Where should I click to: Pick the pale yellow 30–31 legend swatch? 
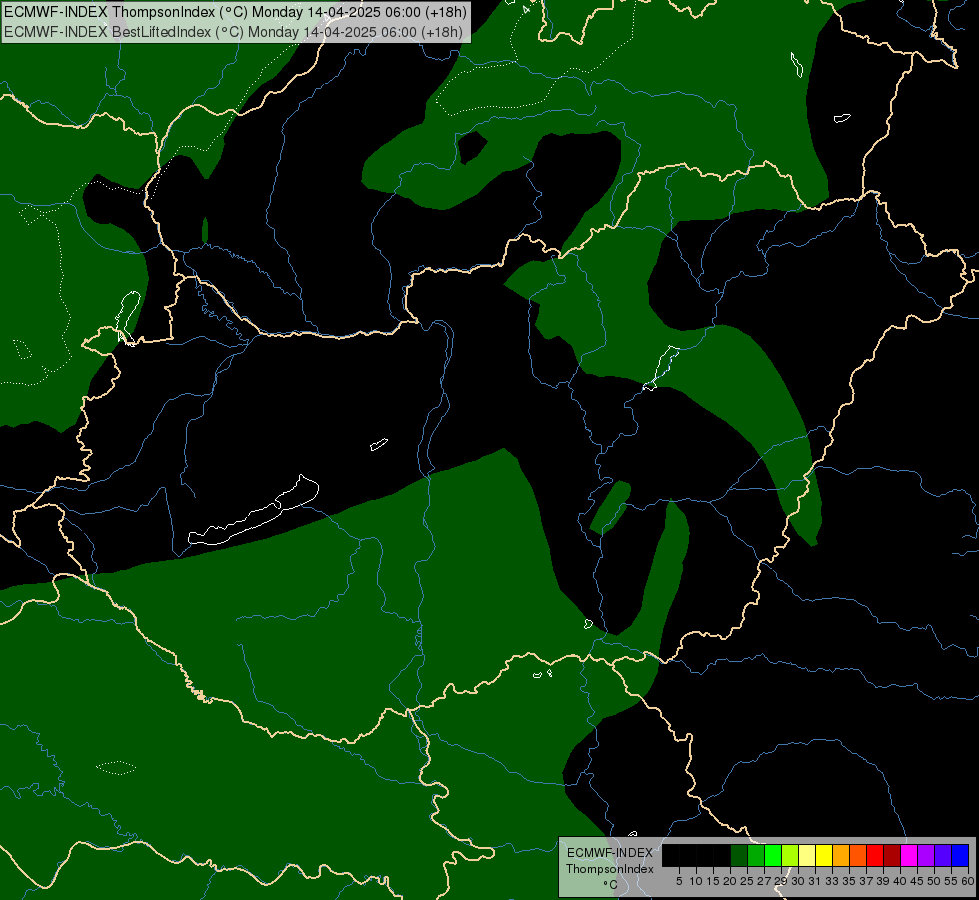[807, 855]
